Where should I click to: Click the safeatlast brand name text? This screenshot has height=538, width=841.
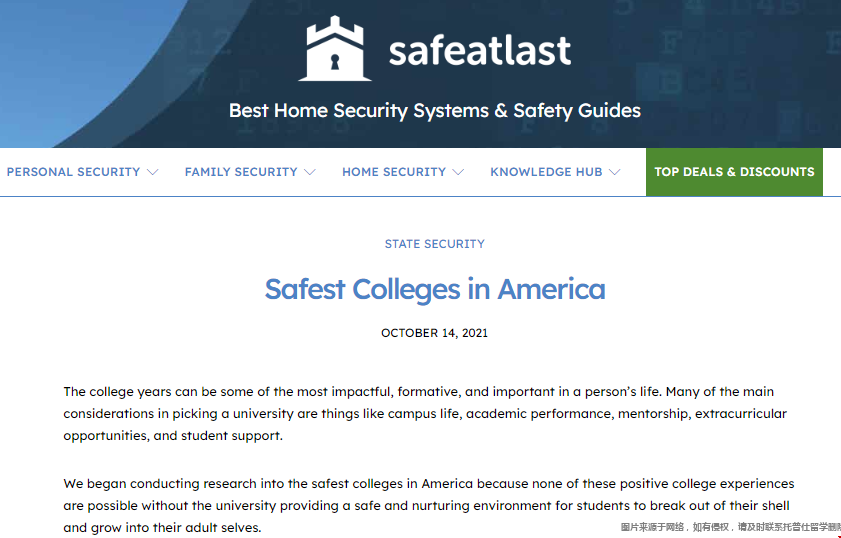[x=480, y=51]
